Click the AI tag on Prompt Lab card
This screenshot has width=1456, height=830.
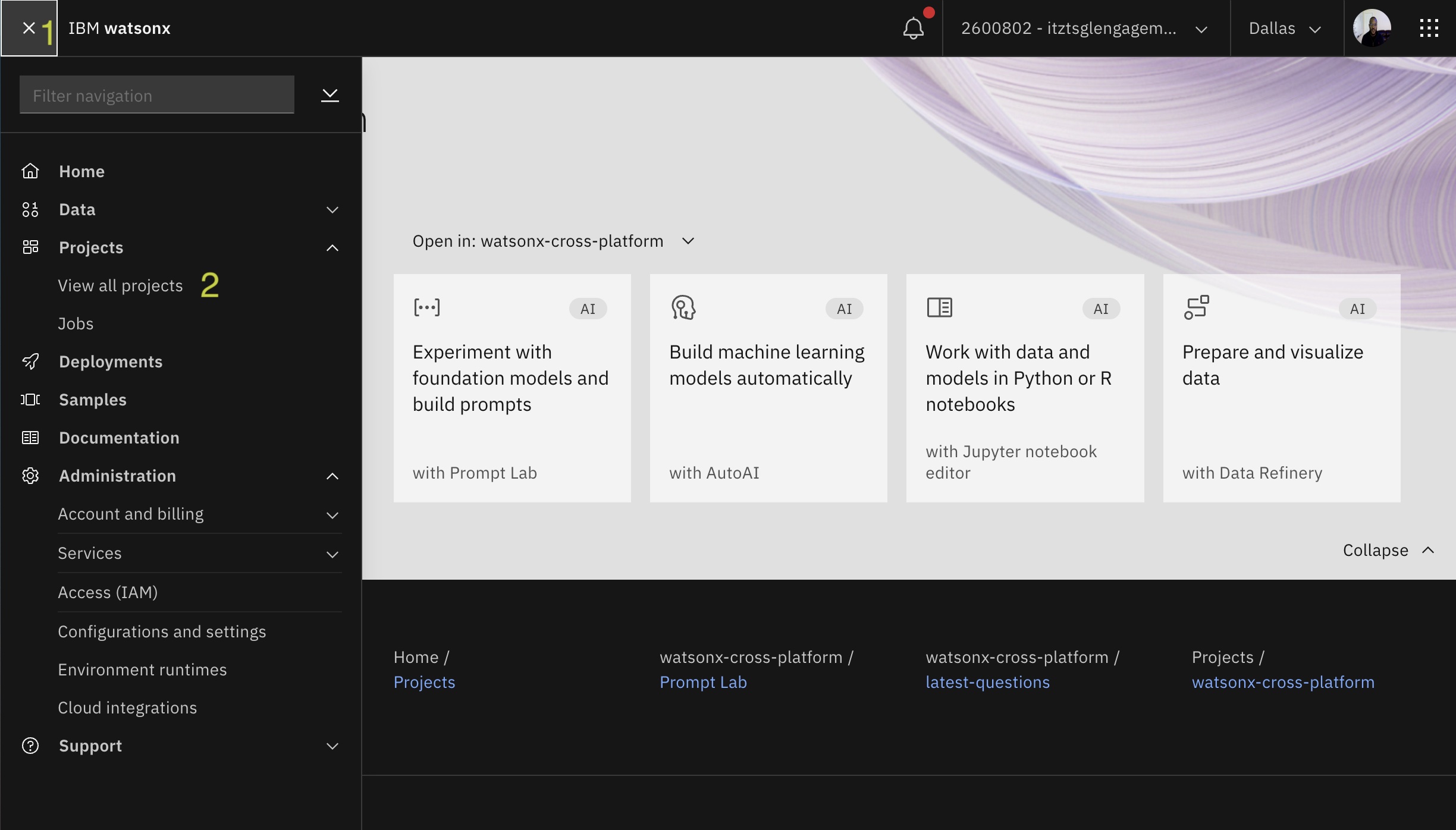tap(588, 309)
